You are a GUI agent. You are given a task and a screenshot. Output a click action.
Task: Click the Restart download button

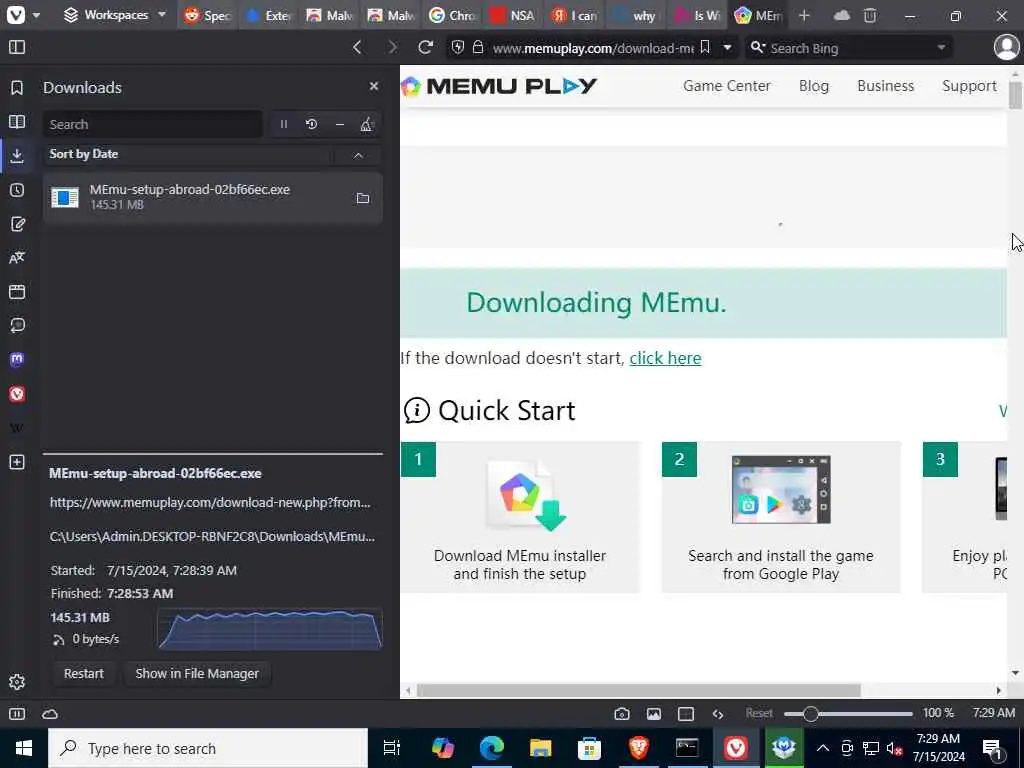(84, 673)
